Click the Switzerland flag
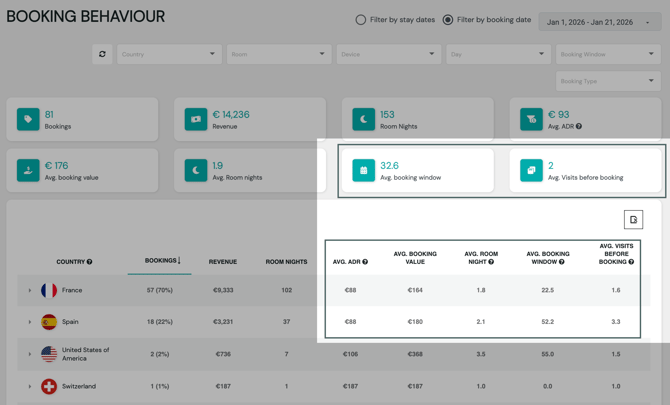The width and height of the screenshot is (670, 405). point(49,386)
